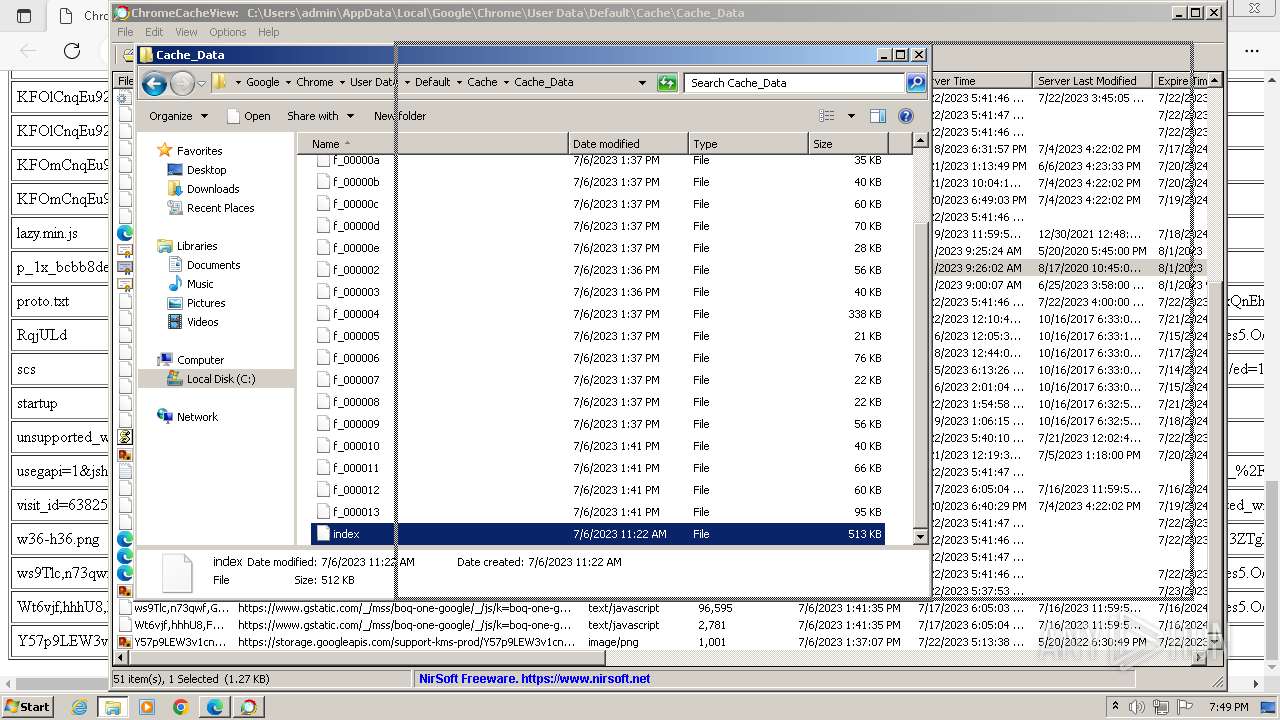Click the search magnifier icon
This screenshot has width=1280, height=720.
click(x=915, y=83)
